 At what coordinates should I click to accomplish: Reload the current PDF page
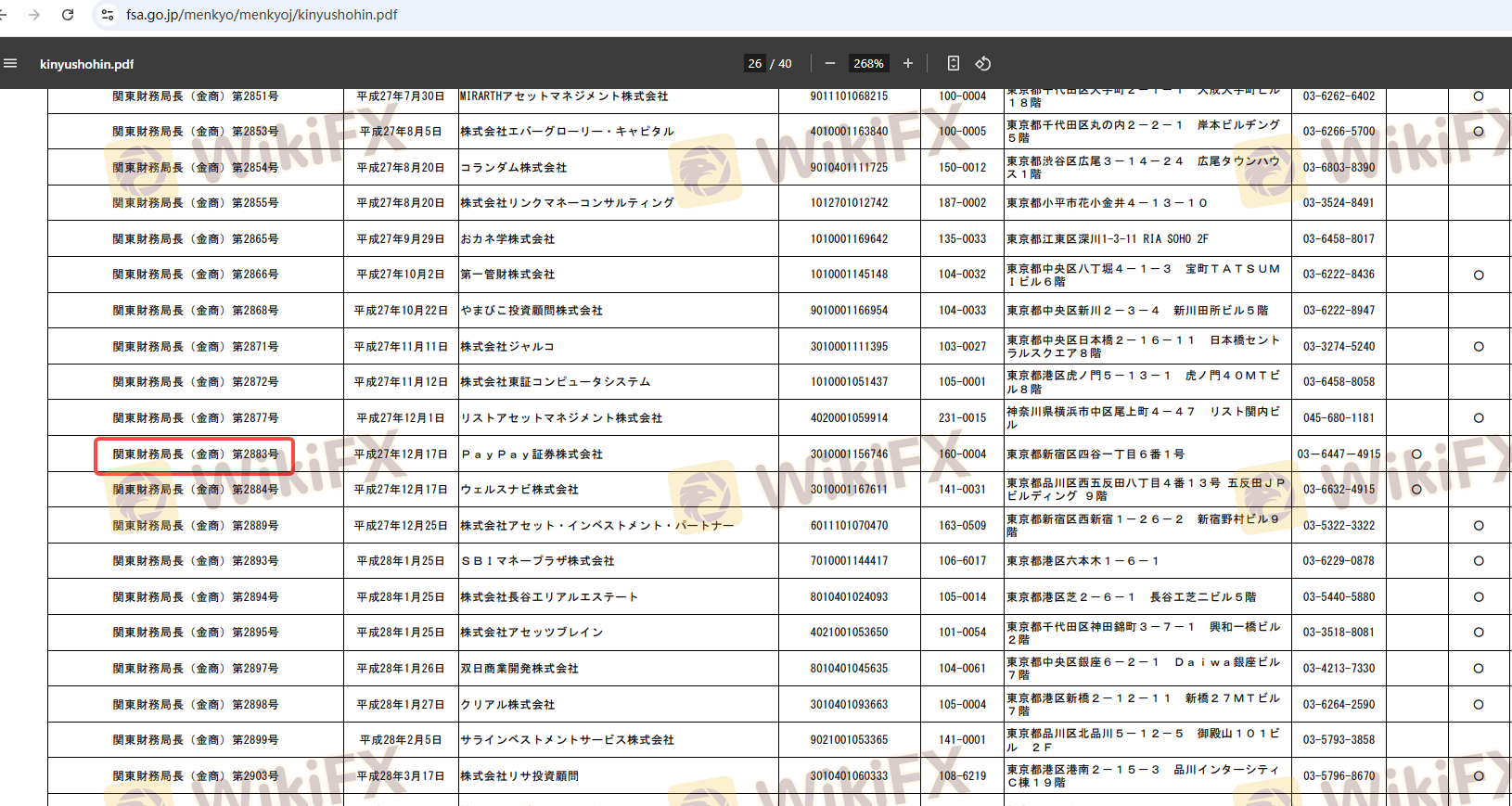68,15
